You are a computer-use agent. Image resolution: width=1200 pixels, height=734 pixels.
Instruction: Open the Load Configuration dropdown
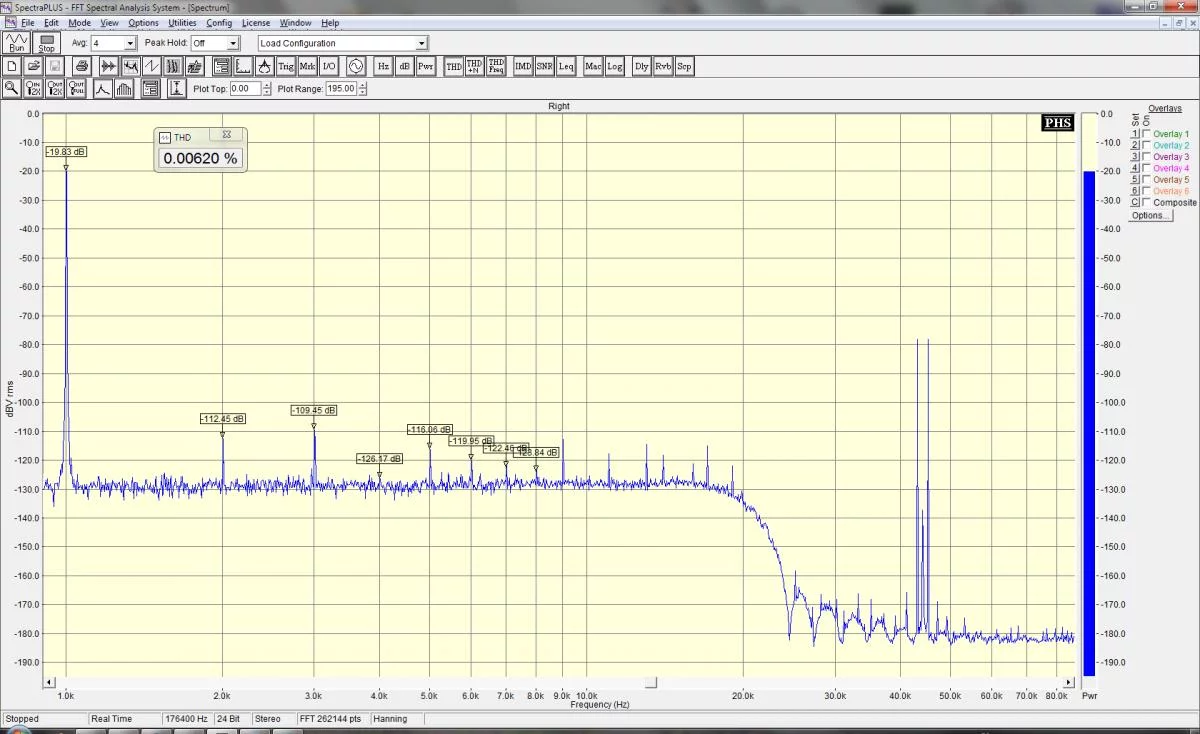(x=421, y=43)
